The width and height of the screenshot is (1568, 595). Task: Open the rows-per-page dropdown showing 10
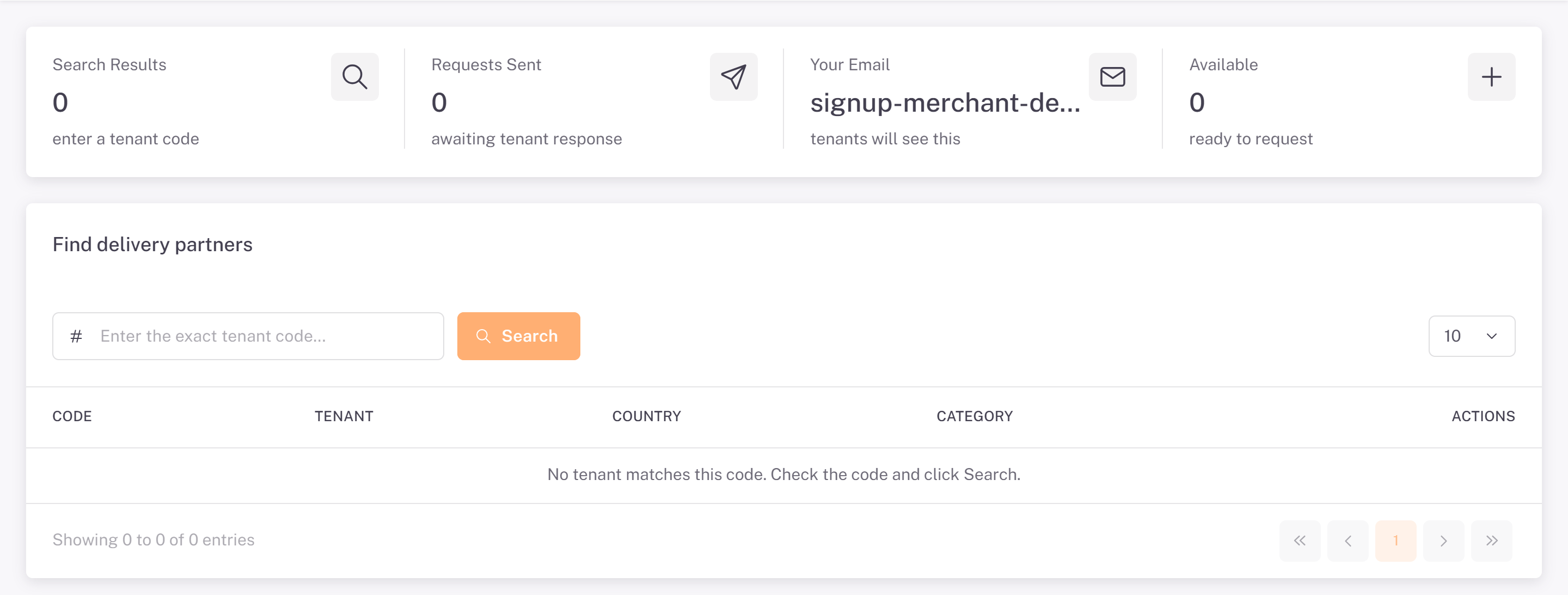(x=1471, y=336)
